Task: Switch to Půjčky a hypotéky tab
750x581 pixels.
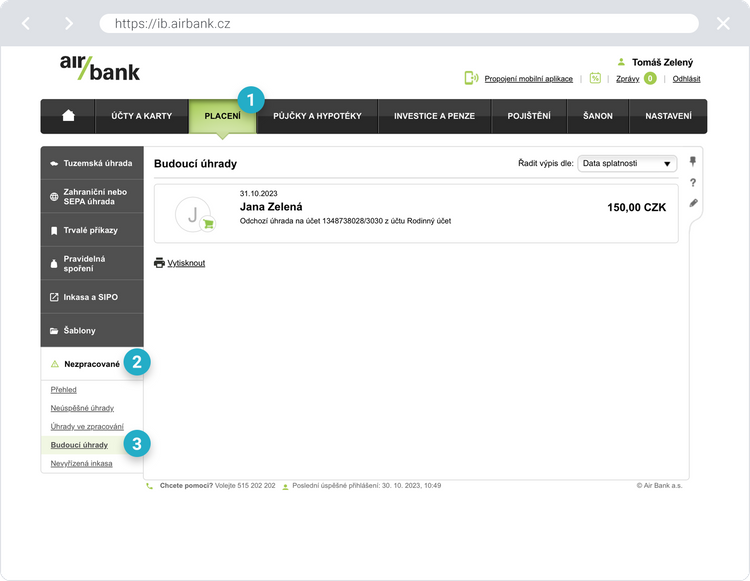Action: pyautogui.click(x=317, y=116)
